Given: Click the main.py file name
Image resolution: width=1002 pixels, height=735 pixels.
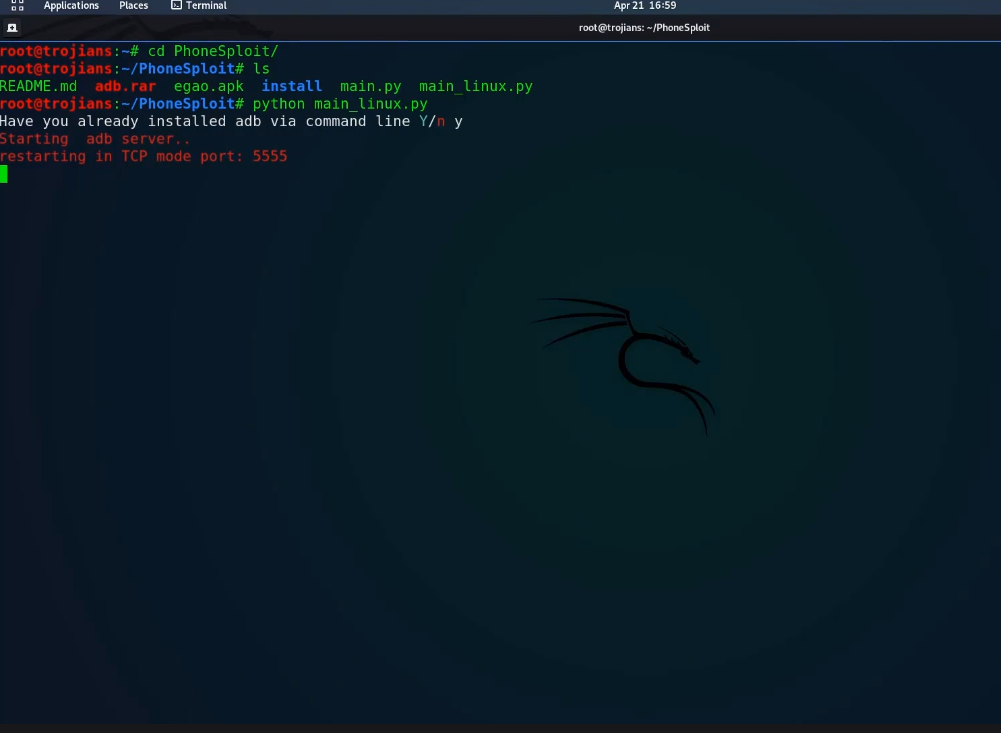Looking at the screenshot, I should click(x=371, y=86).
